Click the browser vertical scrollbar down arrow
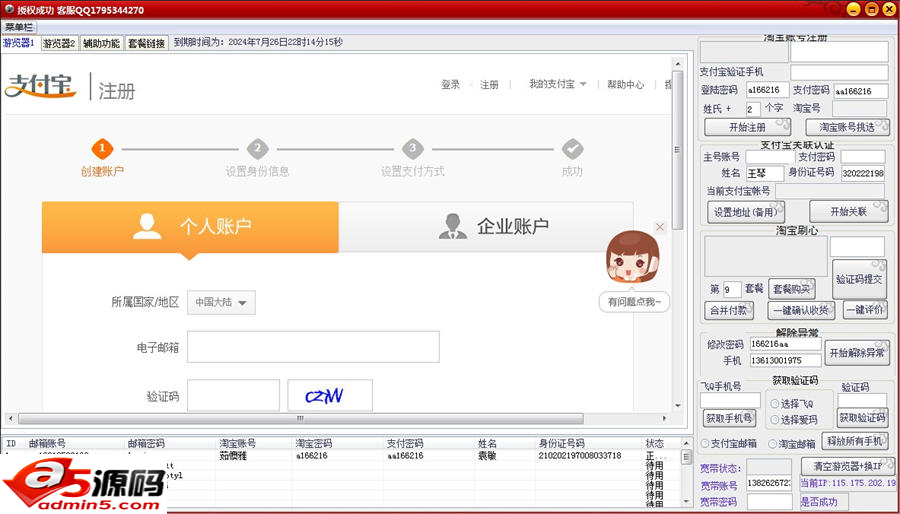 coord(677,405)
